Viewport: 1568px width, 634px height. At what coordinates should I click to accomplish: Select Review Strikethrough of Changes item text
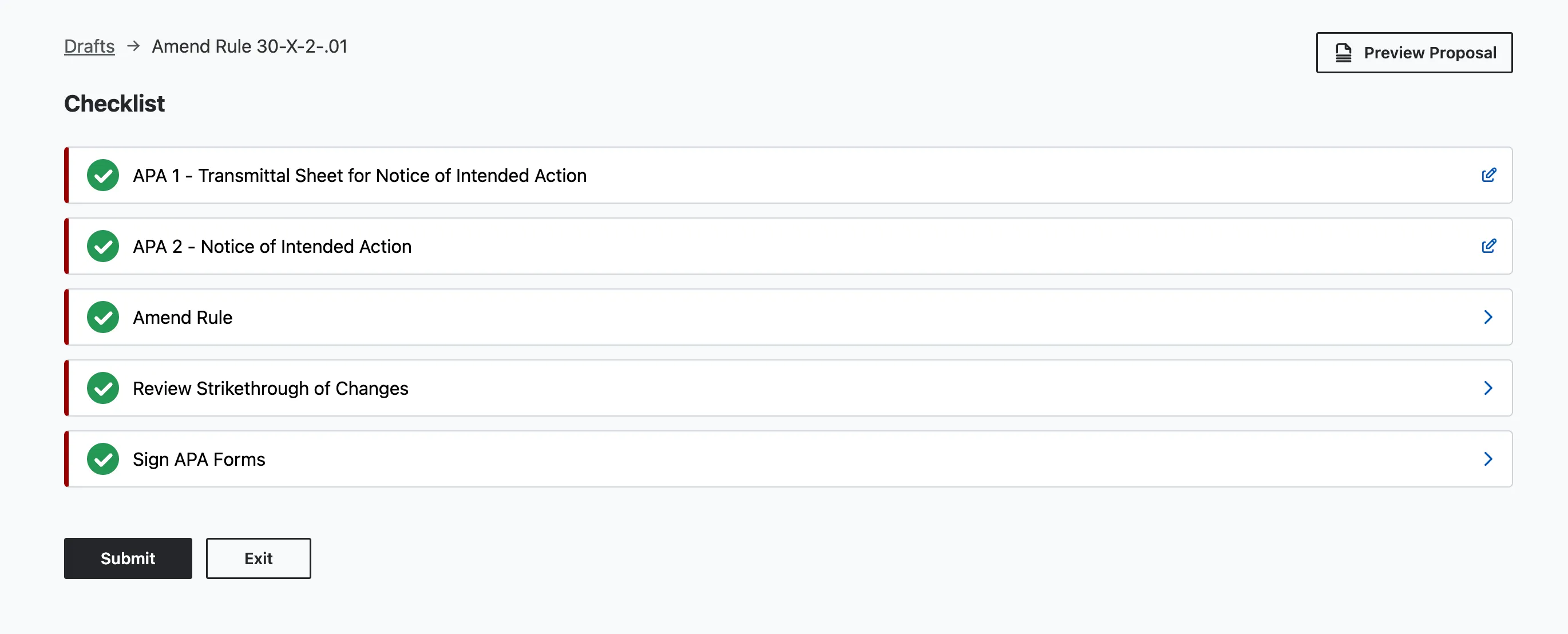pyautogui.click(x=270, y=388)
